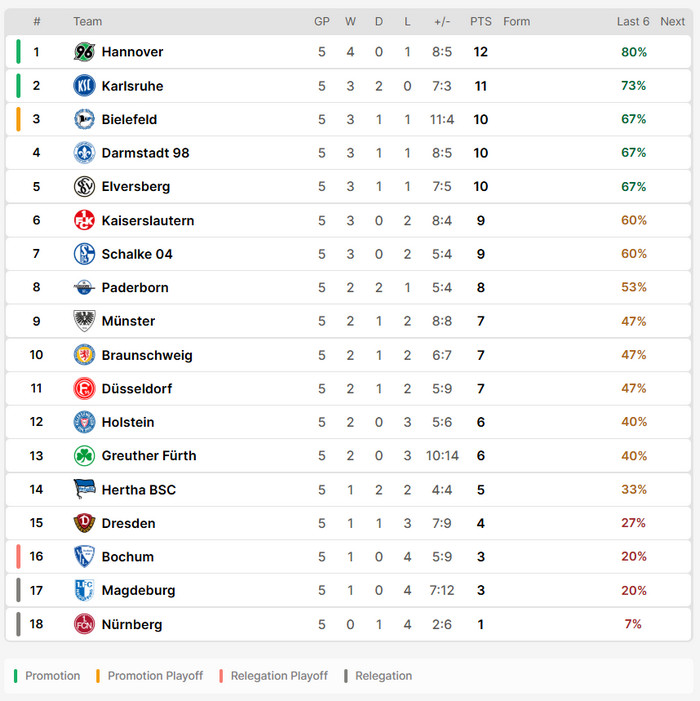Screen dimensions: 700x701
Task: Click the Hannover 96 club logo
Action: [x=84, y=52]
